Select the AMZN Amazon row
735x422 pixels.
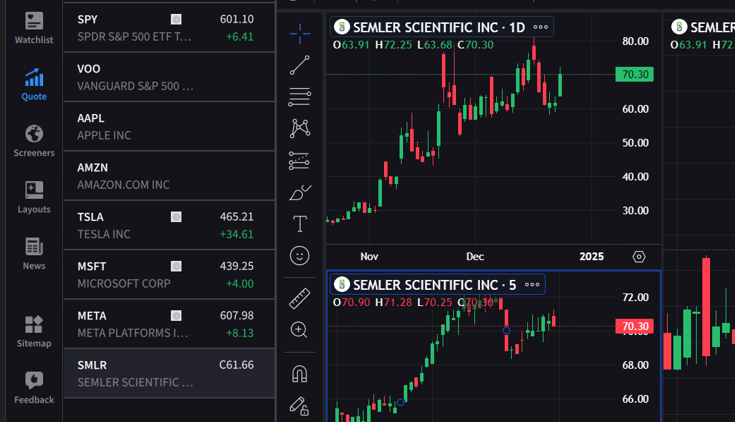click(169, 176)
